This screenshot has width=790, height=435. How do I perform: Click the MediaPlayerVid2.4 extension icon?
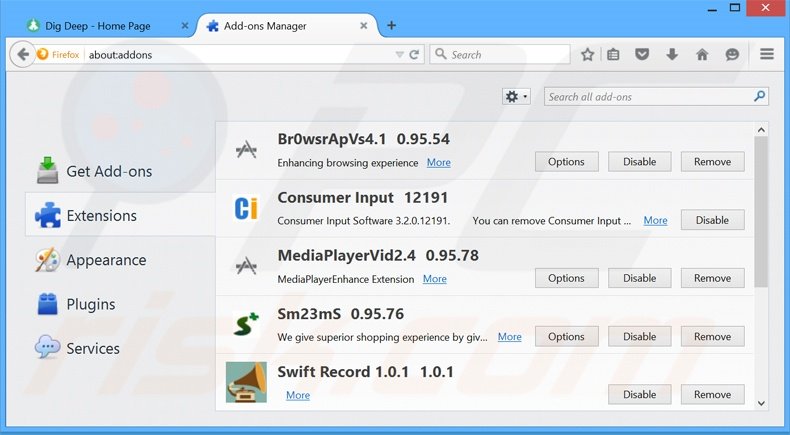coord(246,266)
